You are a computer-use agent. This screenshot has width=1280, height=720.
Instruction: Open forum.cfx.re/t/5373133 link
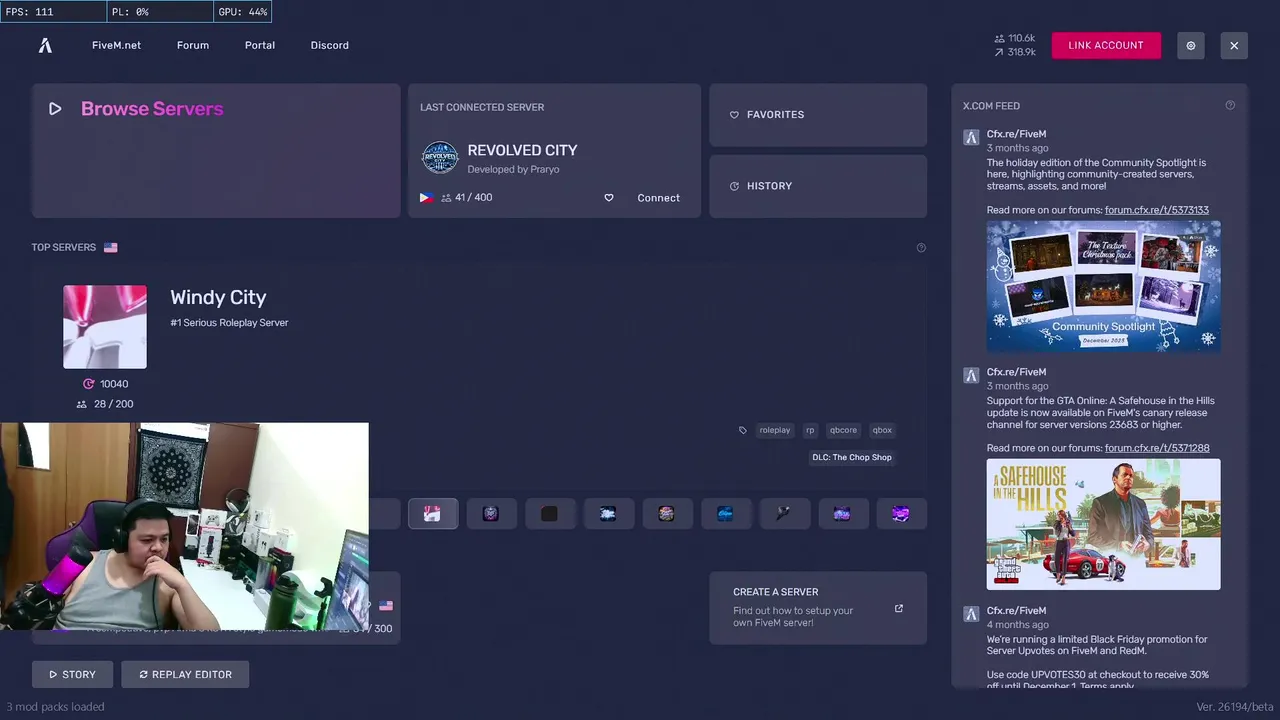click(1157, 210)
